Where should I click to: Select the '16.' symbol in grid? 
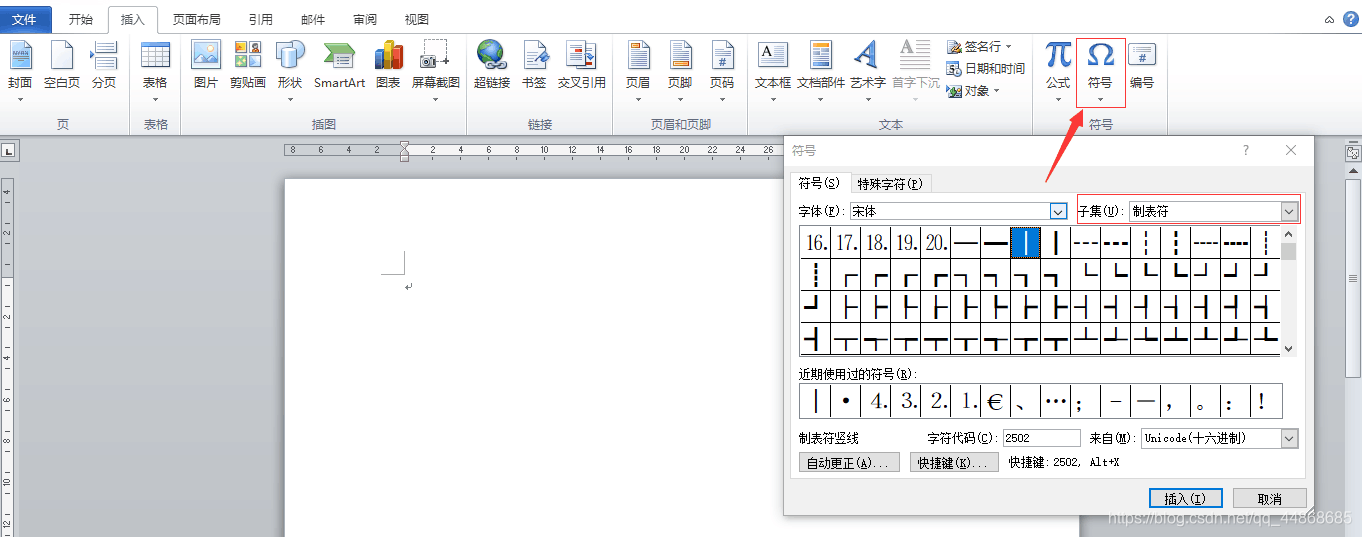816,242
